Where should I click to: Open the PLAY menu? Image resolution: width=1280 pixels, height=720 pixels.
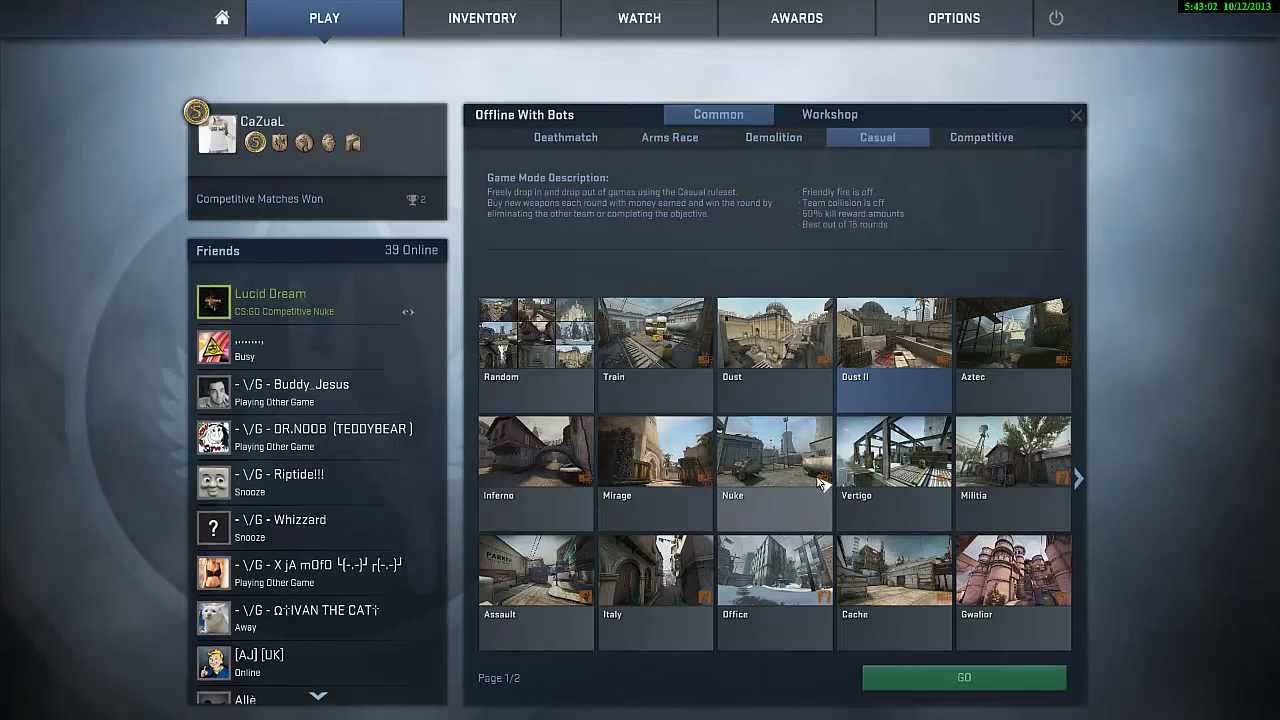pos(324,18)
